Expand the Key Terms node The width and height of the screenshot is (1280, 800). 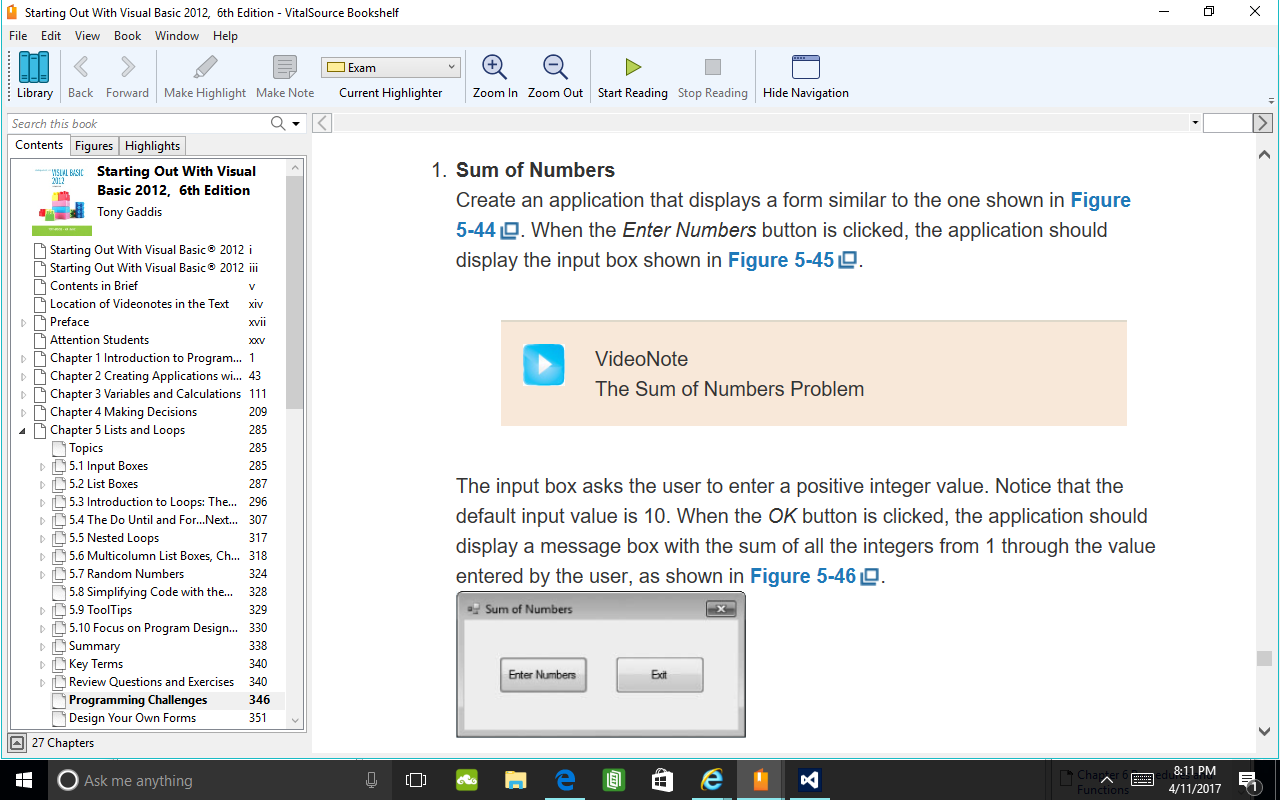click(x=42, y=664)
